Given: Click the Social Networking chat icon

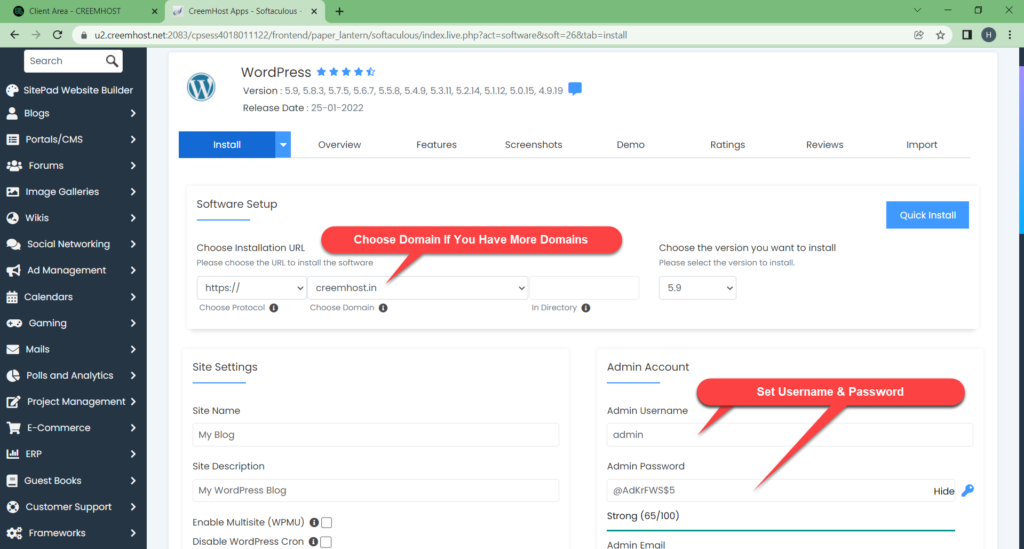Looking at the screenshot, I should [13, 244].
